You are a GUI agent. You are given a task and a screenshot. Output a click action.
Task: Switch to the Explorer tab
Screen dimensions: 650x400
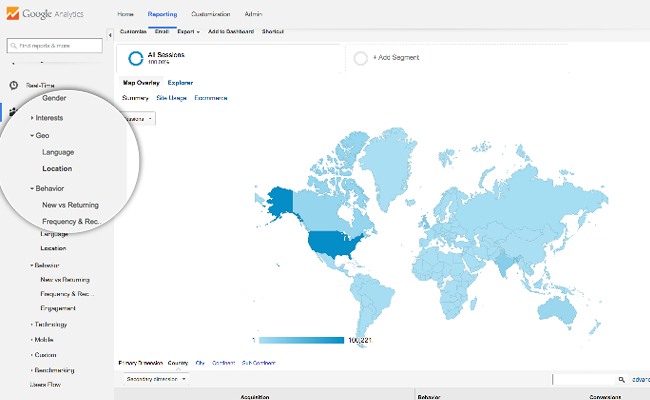[180, 82]
